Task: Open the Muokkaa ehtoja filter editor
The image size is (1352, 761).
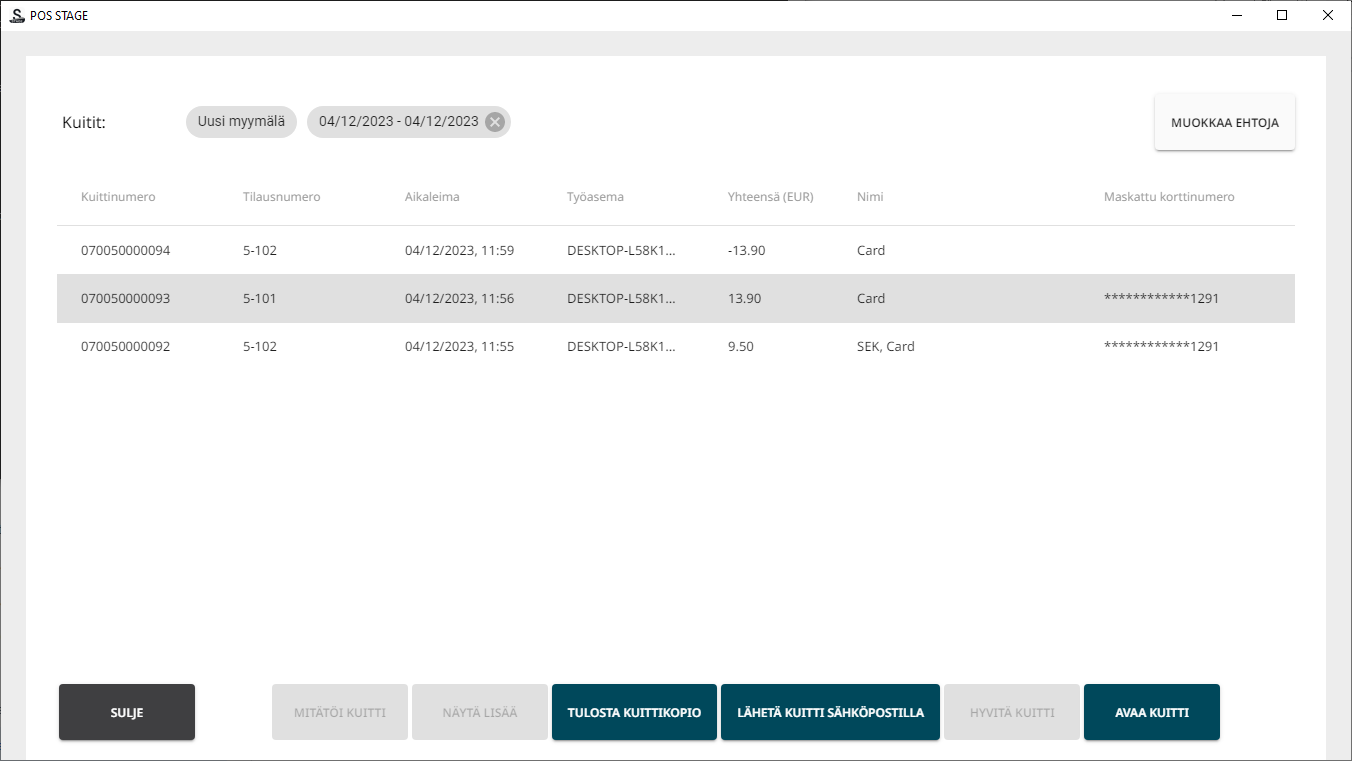Action: pos(1224,123)
